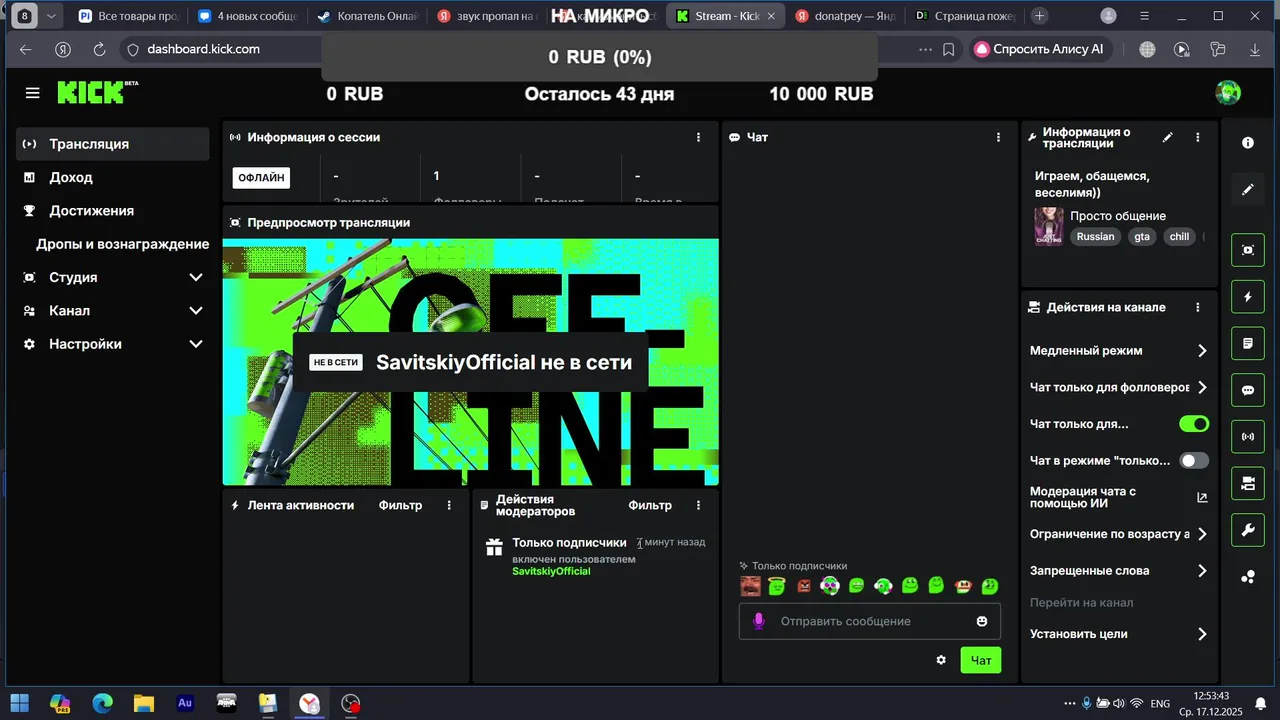
Task: Open the Информация о сессии options menu
Action: point(698,137)
